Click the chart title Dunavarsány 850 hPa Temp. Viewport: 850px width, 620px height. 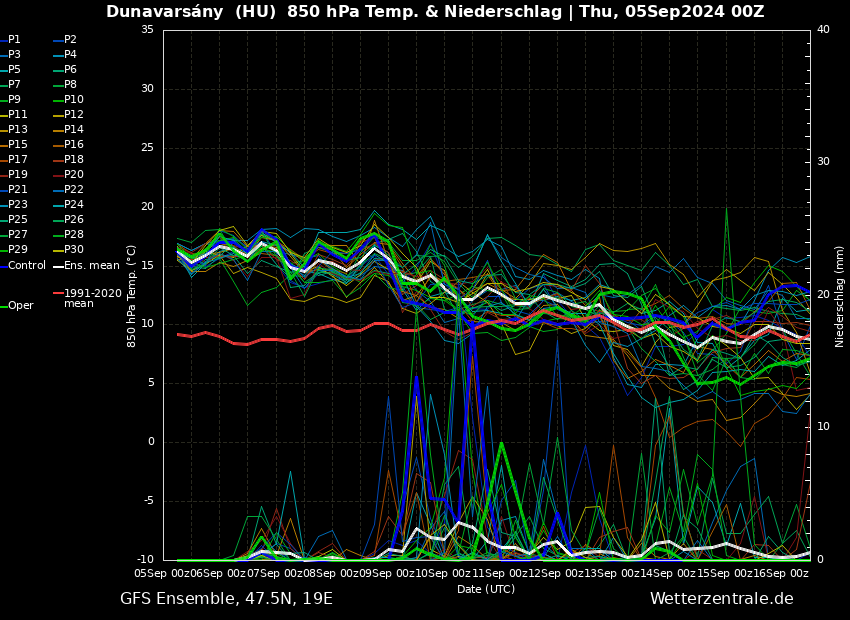435,12
